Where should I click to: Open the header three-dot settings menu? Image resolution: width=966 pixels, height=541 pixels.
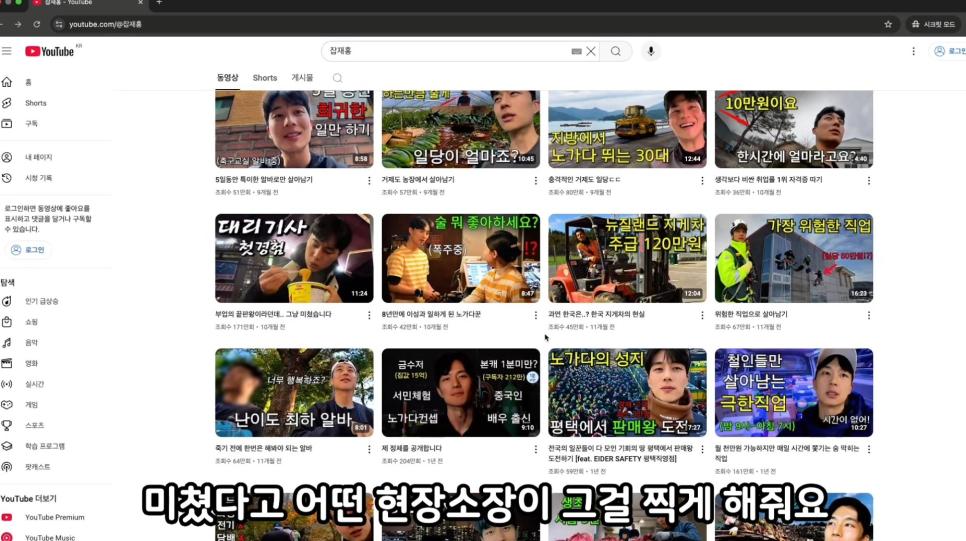[913, 51]
